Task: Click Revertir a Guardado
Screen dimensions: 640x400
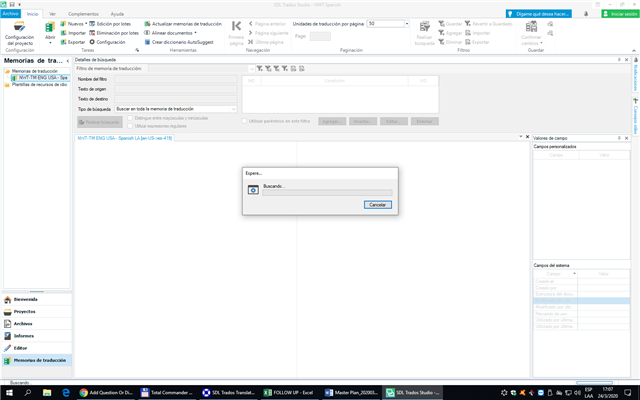Action: [489, 24]
